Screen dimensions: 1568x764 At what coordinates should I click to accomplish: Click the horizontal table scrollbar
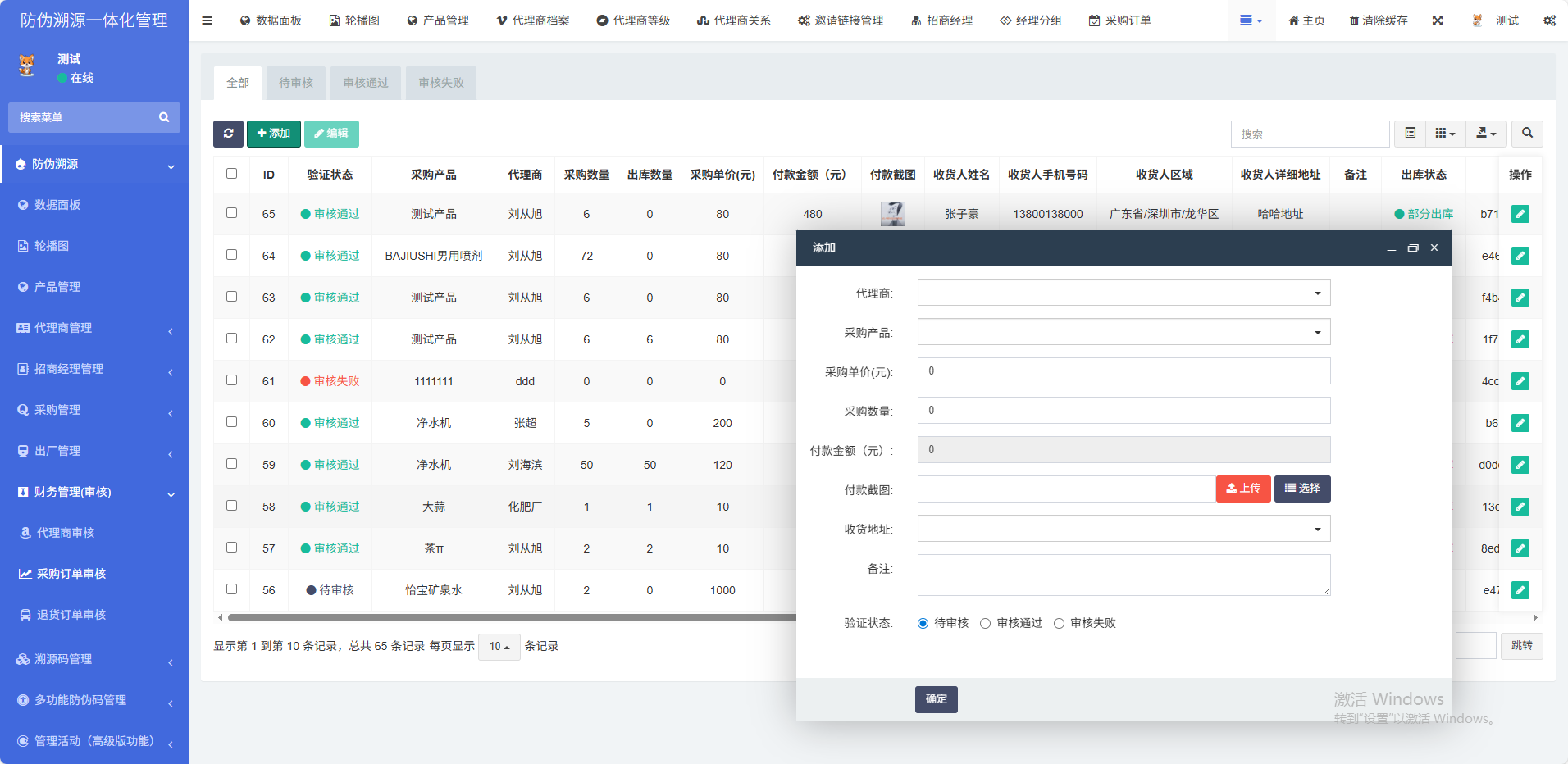[508, 617]
